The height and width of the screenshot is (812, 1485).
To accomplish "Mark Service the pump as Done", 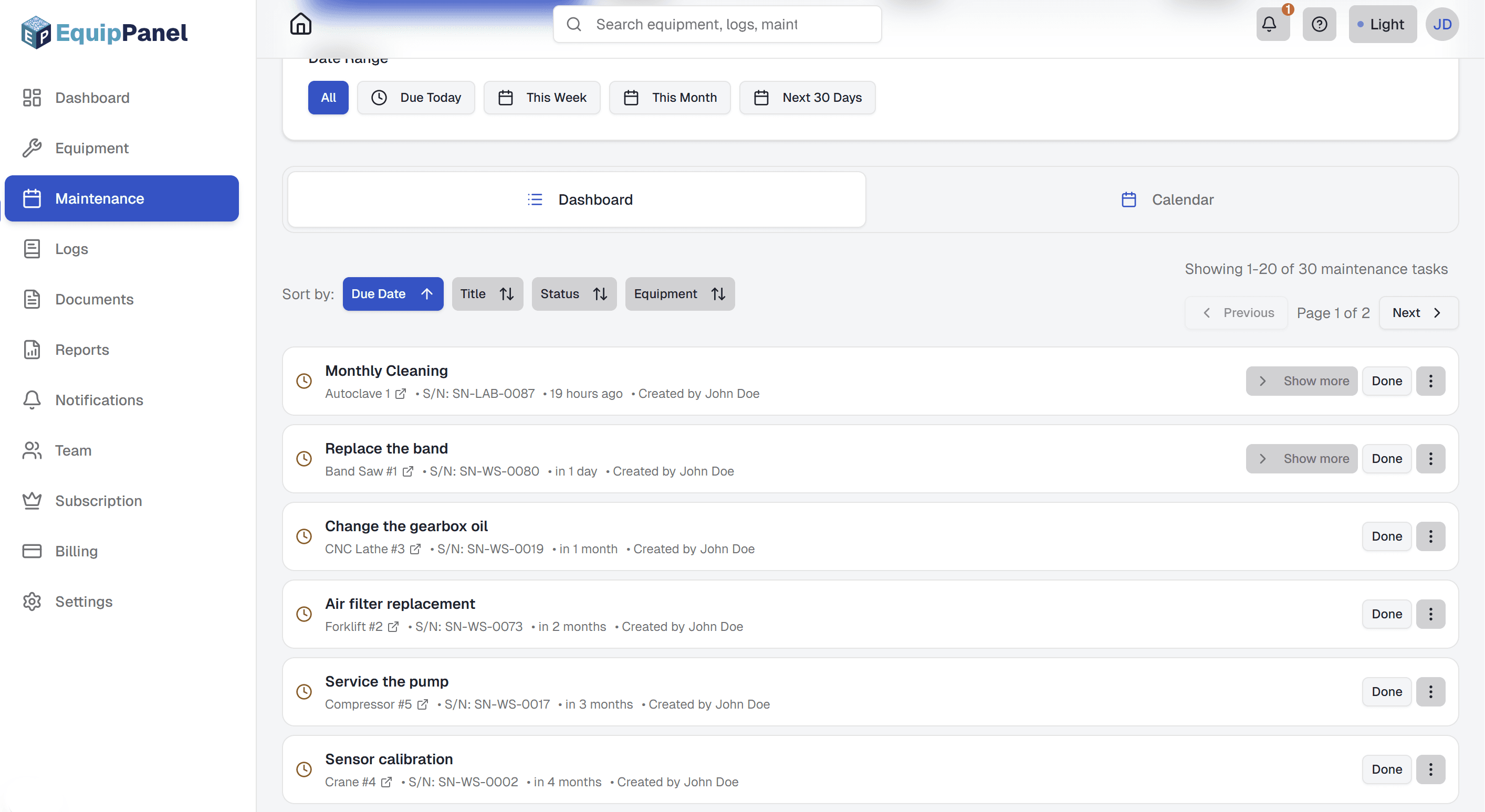I will 1387,692.
